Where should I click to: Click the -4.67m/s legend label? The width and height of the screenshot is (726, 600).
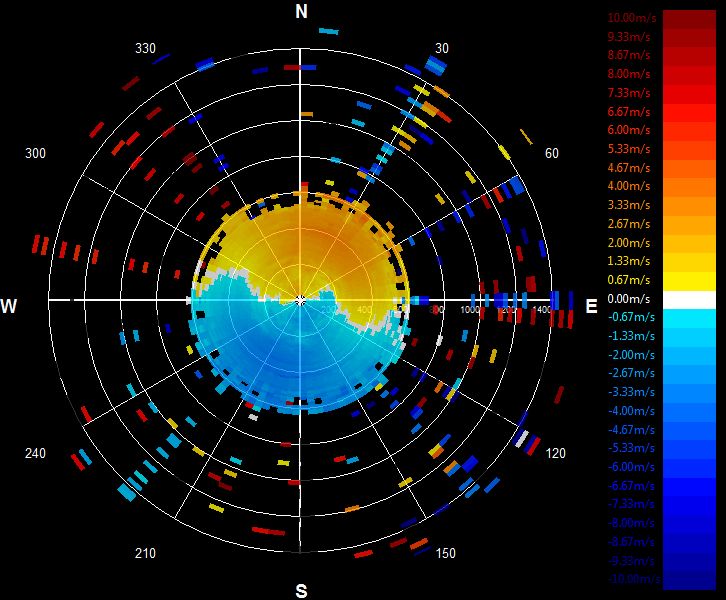(x=631, y=430)
